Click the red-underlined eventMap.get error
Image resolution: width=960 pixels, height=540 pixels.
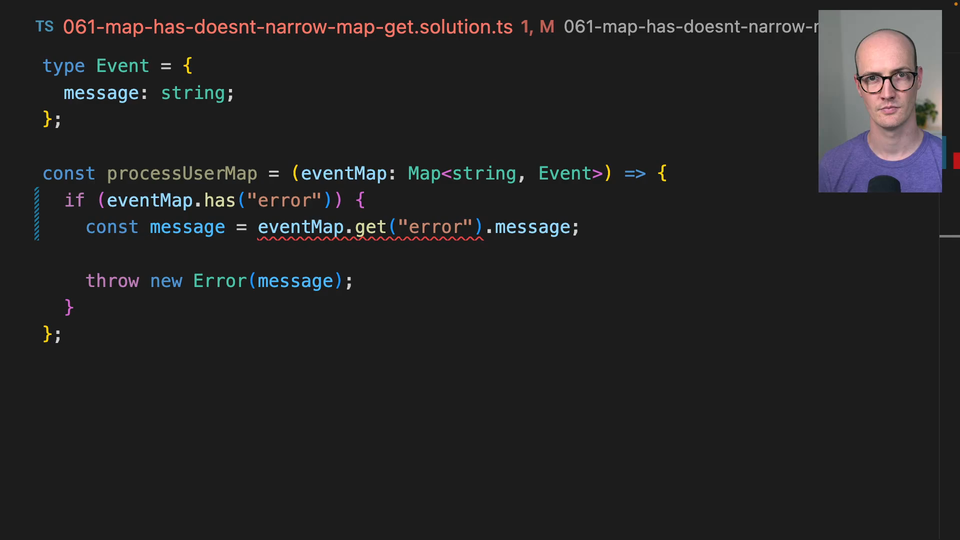369,228
